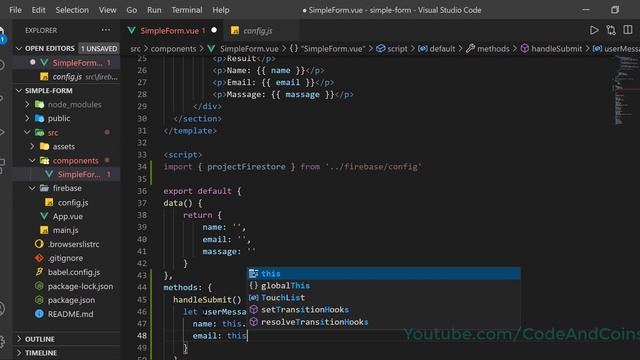The width and height of the screenshot is (640, 360).
Task: Click the assets folder icon
Action: click(44, 146)
